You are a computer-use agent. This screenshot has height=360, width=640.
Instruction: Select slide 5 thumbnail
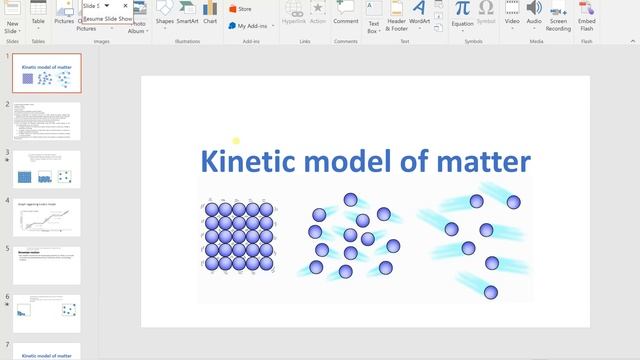(47, 266)
